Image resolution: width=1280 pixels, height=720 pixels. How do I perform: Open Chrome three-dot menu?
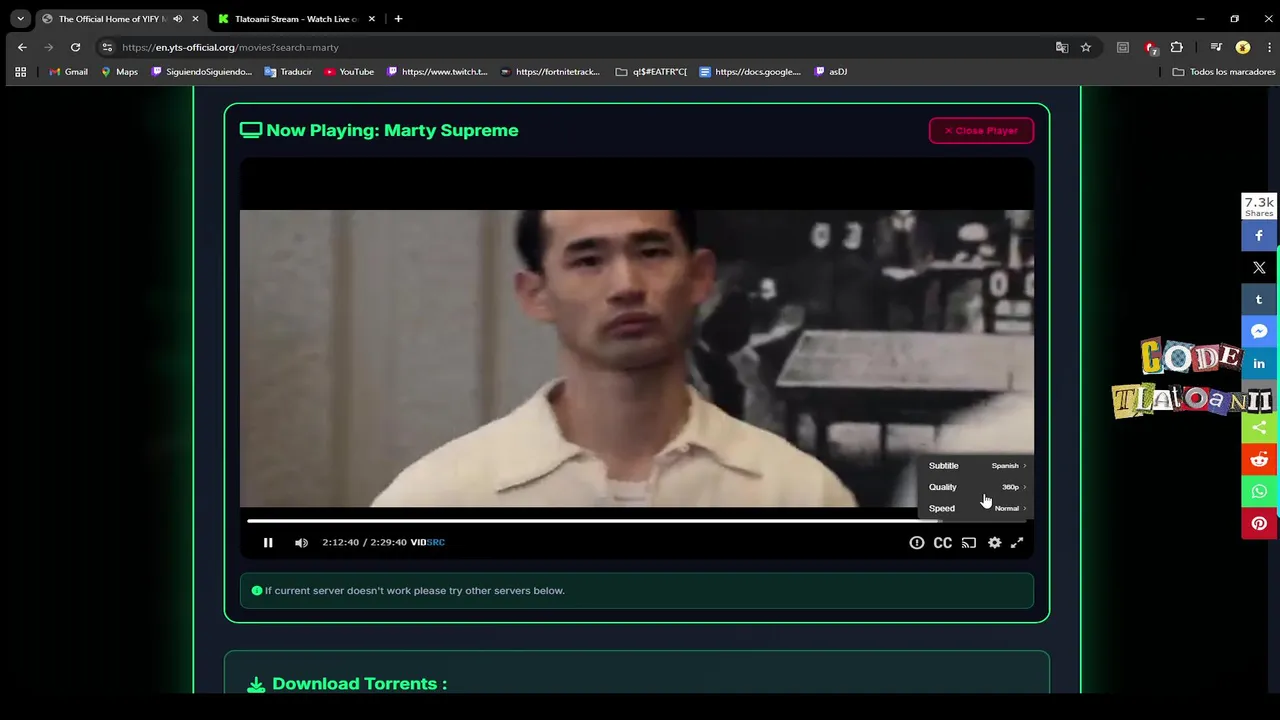(1269, 47)
